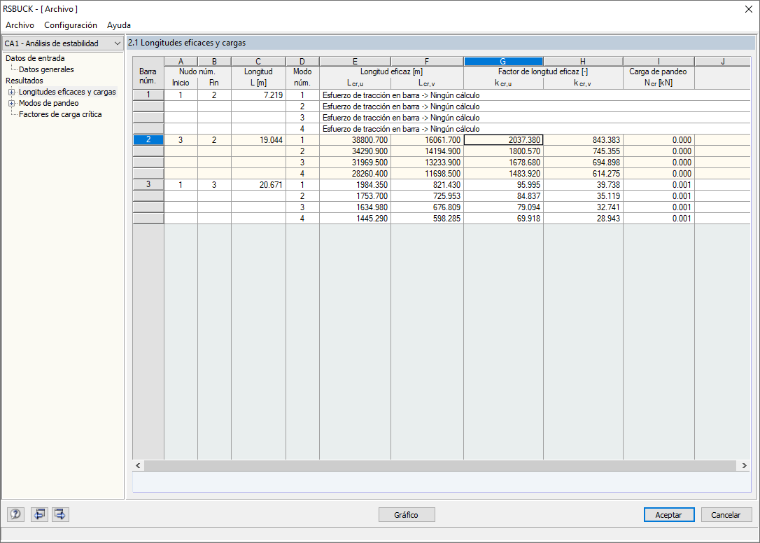The width and height of the screenshot is (760, 543).
Task: Select cell with value 676.809
Action: (427, 207)
